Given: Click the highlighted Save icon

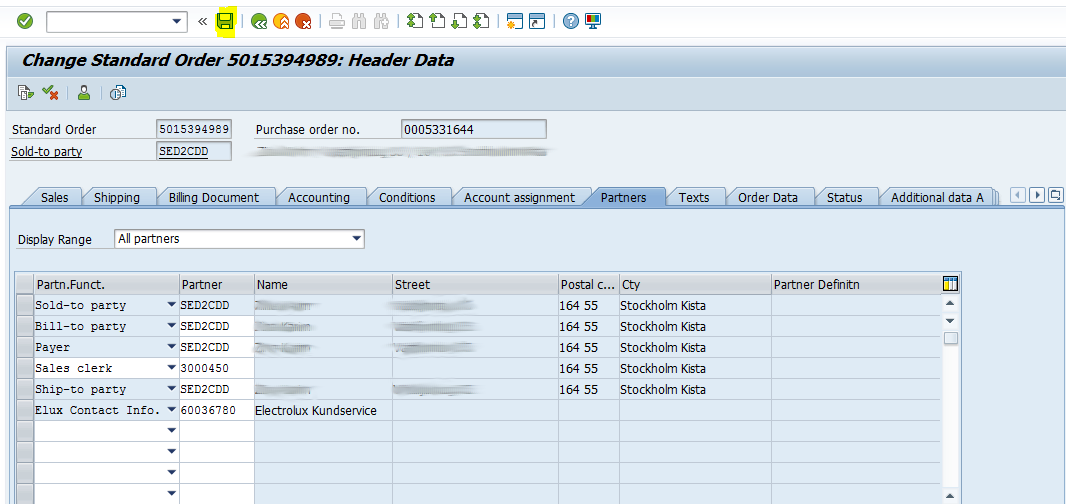Looking at the screenshot, I should click(x=226, y=21).
